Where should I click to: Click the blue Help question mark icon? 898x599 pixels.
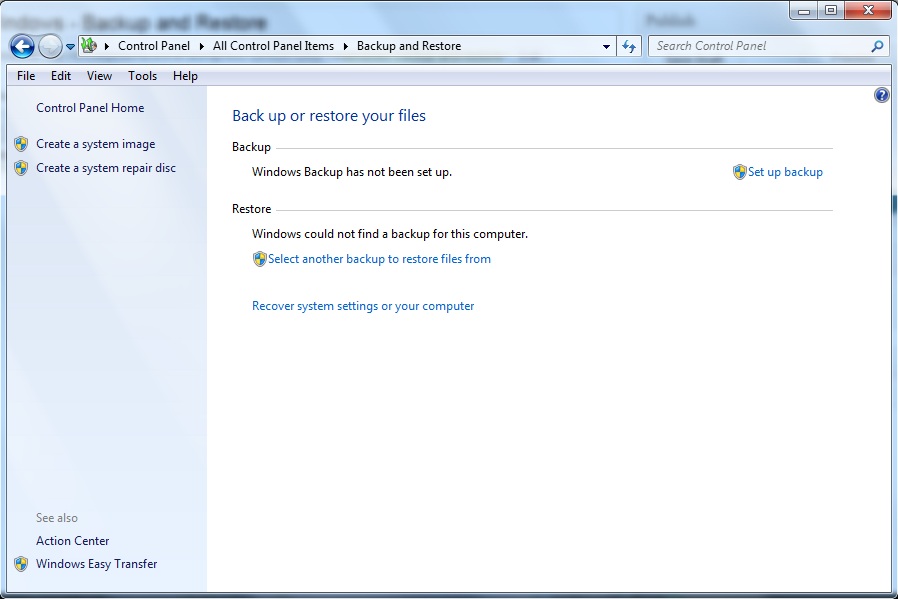point(882,95)
